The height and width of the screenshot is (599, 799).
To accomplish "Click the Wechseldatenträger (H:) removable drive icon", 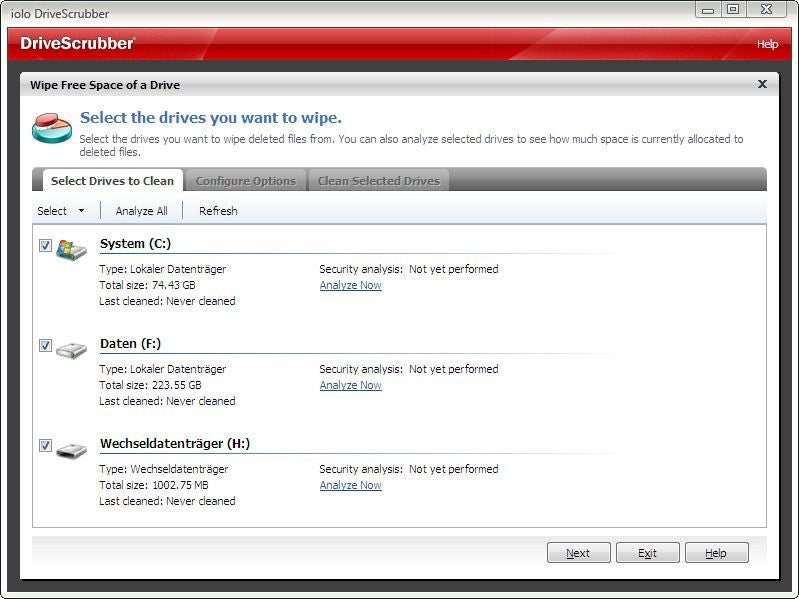I will coord(71,450).
